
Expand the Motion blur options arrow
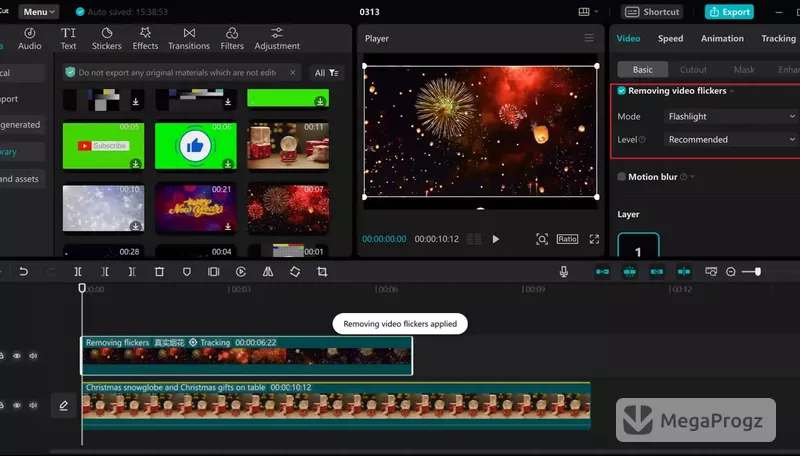point(692,176)
